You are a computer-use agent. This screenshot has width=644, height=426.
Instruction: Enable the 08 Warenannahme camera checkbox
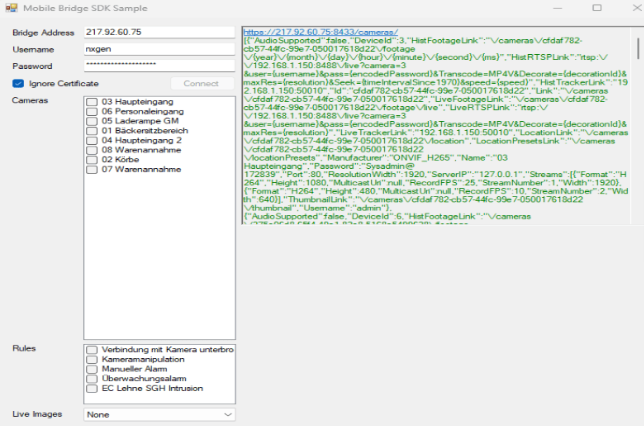click(92, 150)
